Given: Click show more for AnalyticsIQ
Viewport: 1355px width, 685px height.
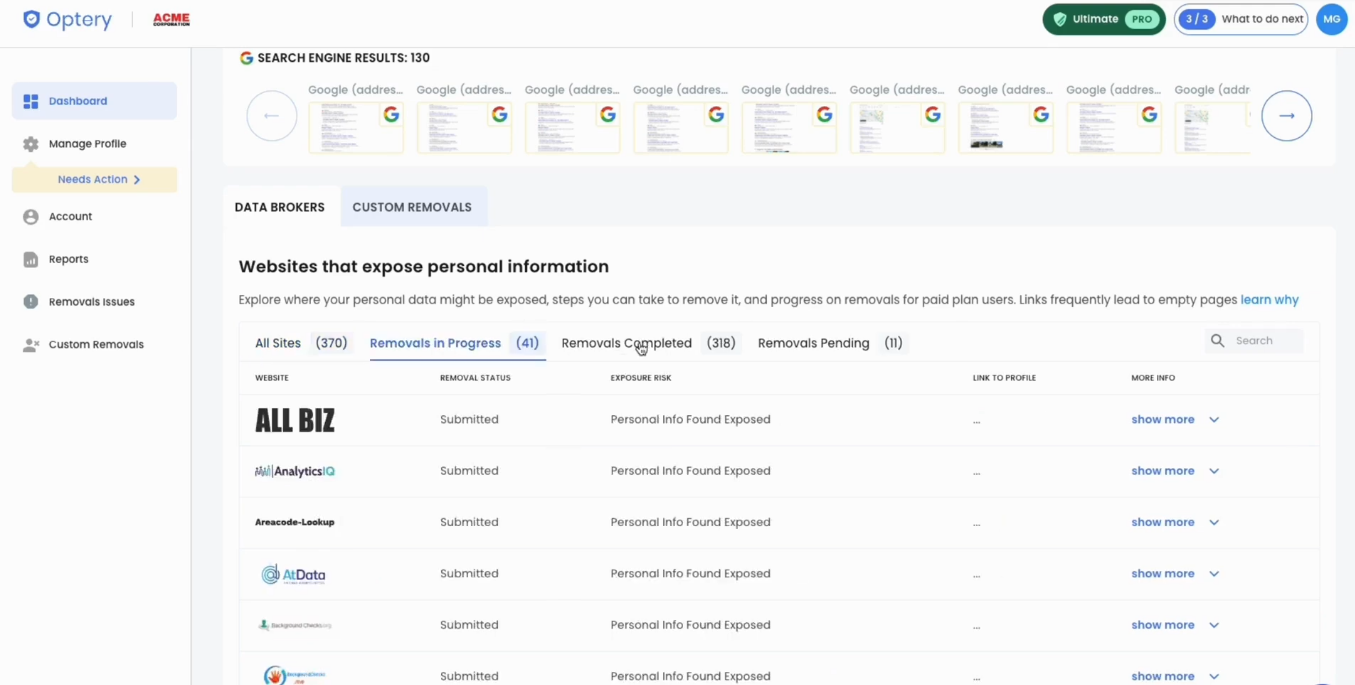Looking at the screenshot, I should point(1163,471).
